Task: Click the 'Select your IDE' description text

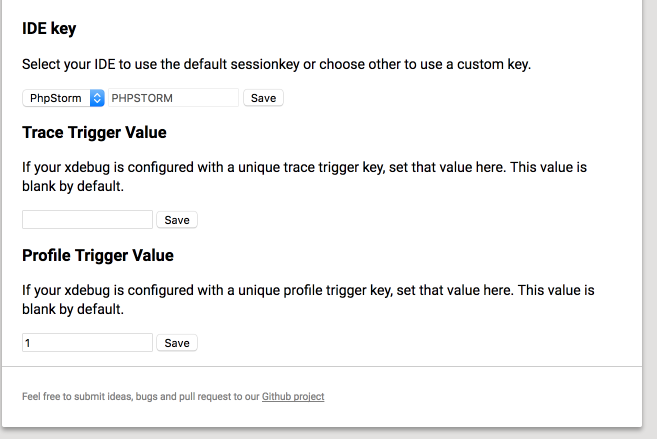Action: pos(277,64)
